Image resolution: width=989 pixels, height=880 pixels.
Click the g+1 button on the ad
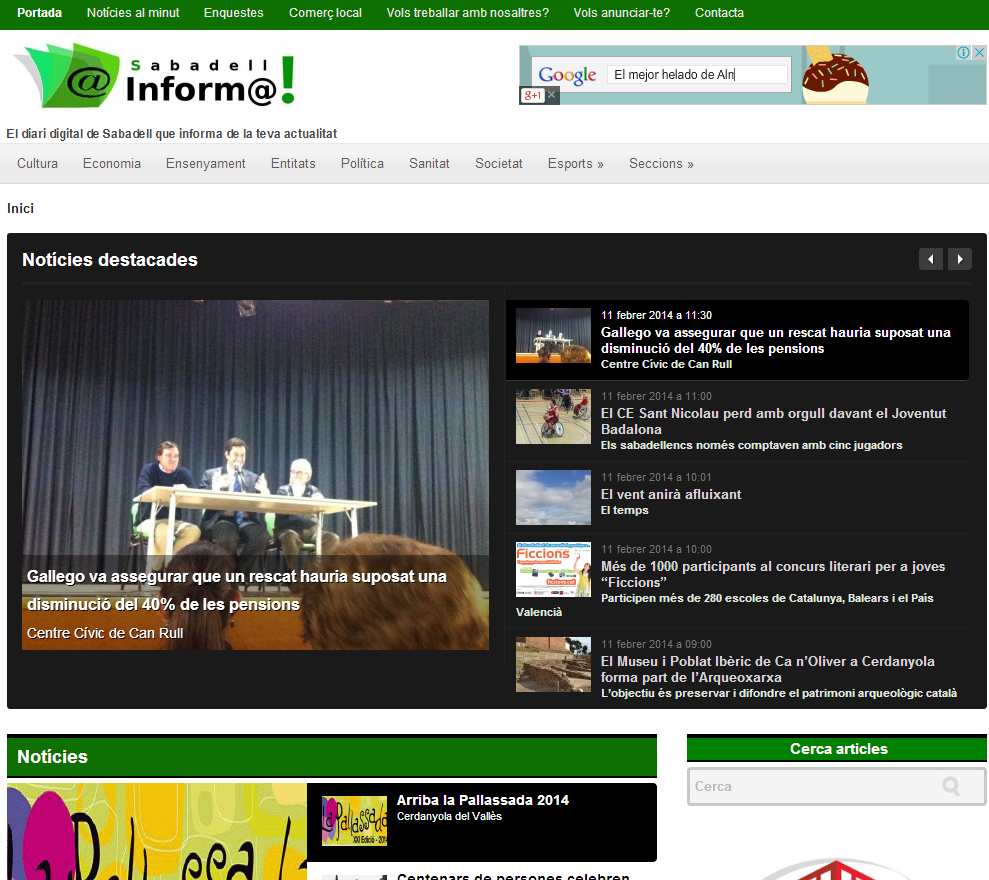532,95
